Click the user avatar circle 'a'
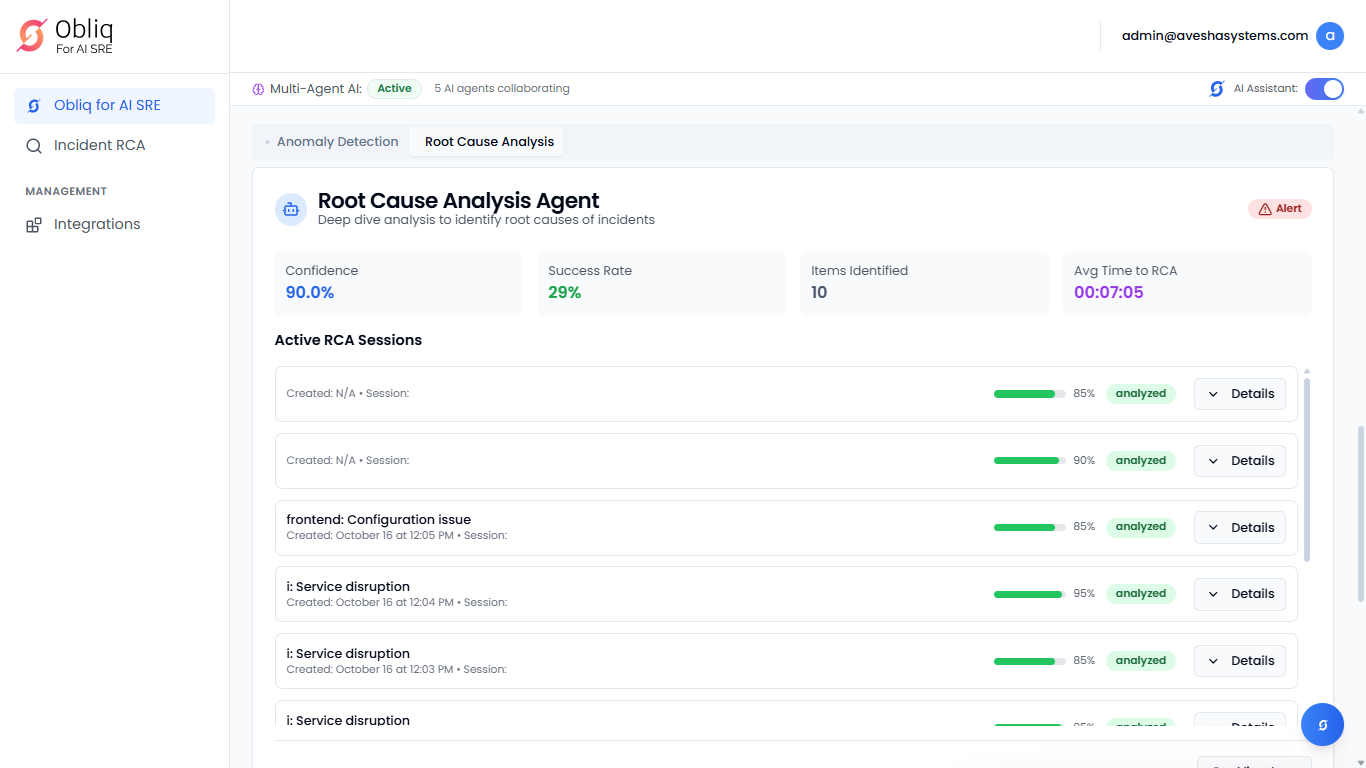This screenshot has width=1366, height=768. point(1329,36)
